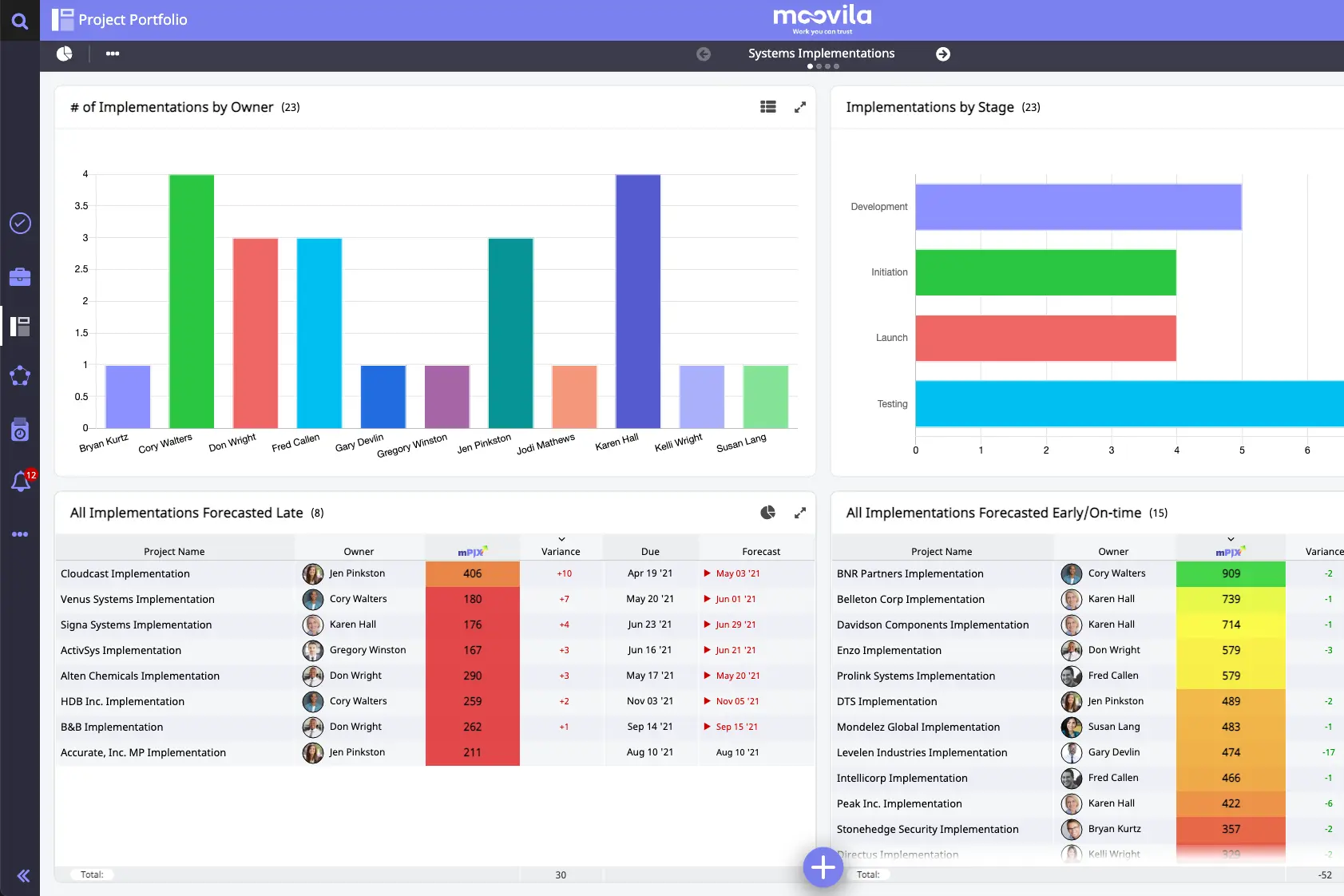Open the toolbar ellipsis menu
The width and height of the screenshot is (1344, 896).
[113, 53]
